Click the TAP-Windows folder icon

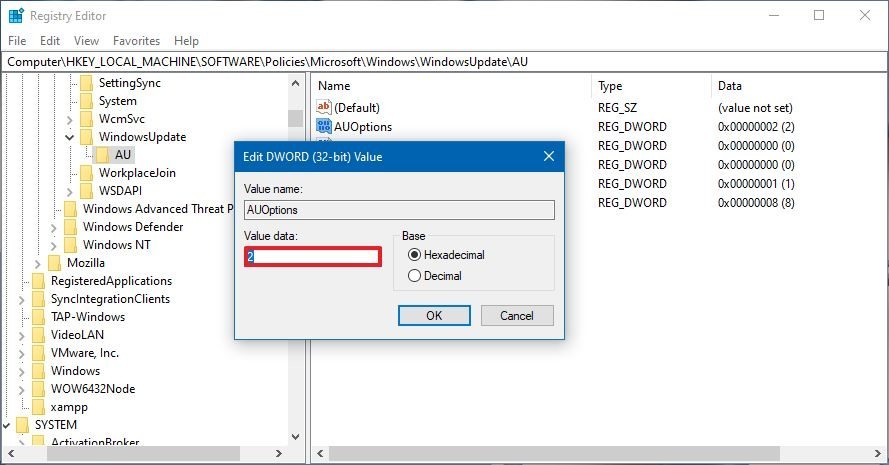(39, 317)
